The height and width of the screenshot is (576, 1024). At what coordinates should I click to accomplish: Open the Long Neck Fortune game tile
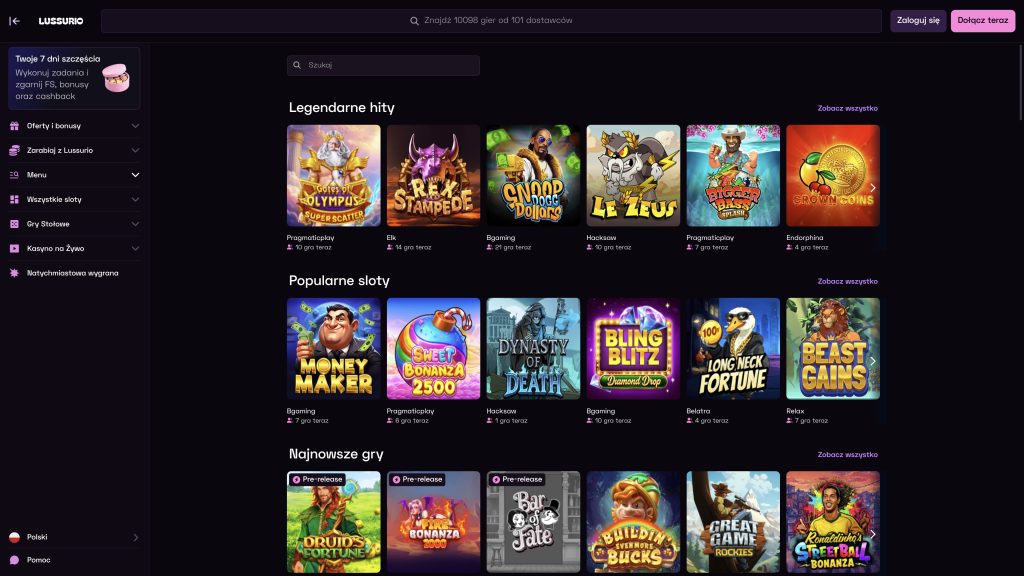tap(733, 349)
